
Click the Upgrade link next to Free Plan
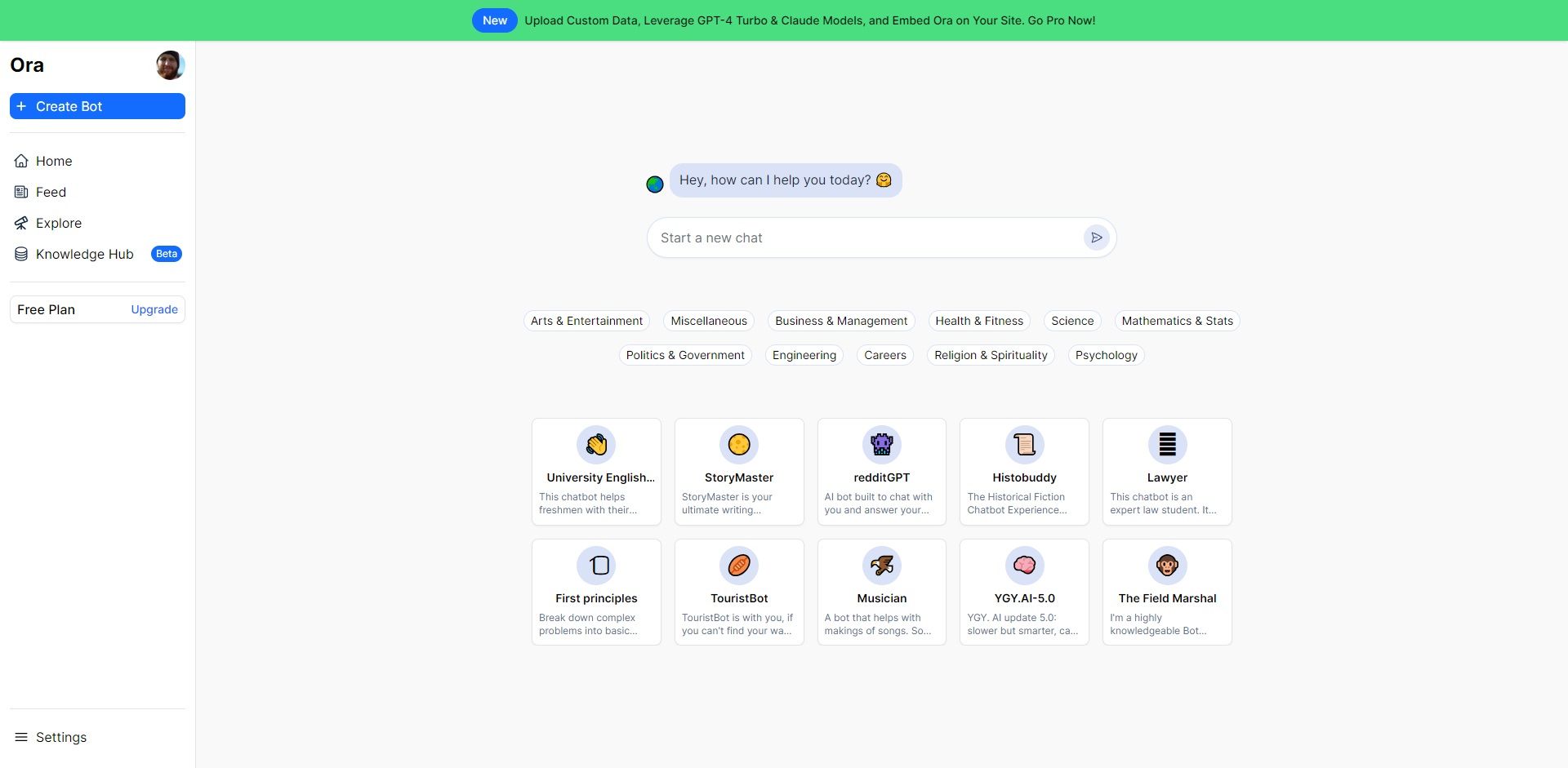point(154,309)
